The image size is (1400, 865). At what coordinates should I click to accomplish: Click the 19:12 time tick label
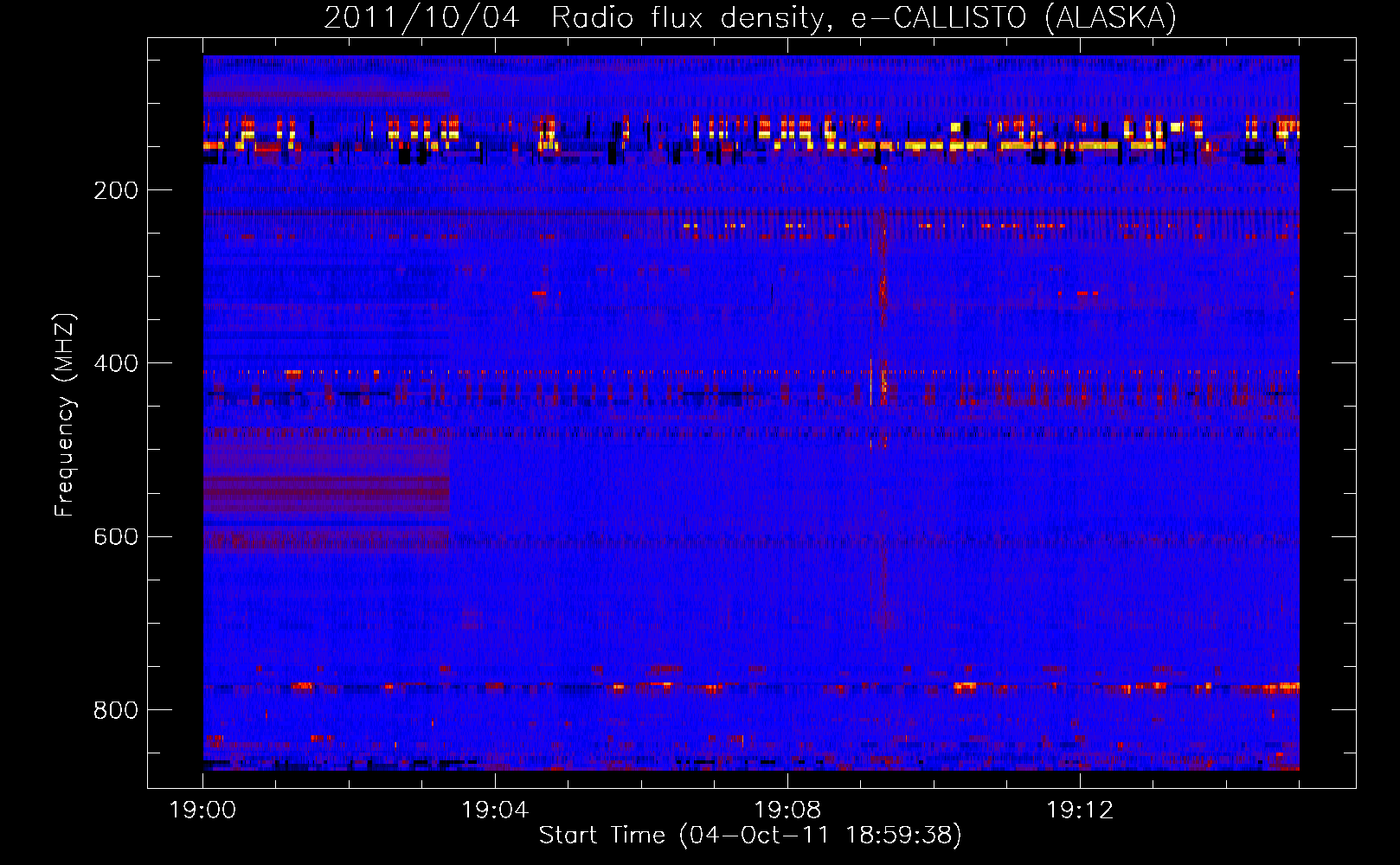click(1080, 810)
